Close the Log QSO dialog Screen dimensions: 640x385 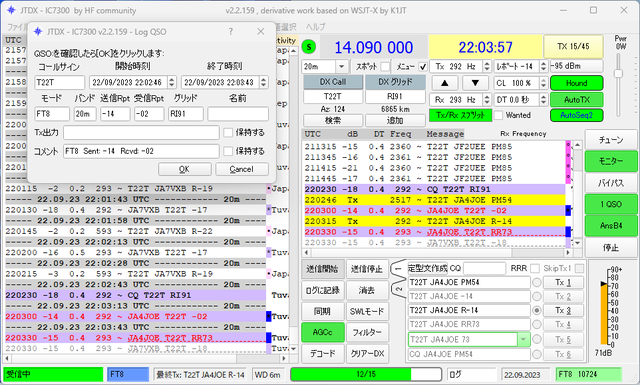pyautogui.click(x=261, y=31)
